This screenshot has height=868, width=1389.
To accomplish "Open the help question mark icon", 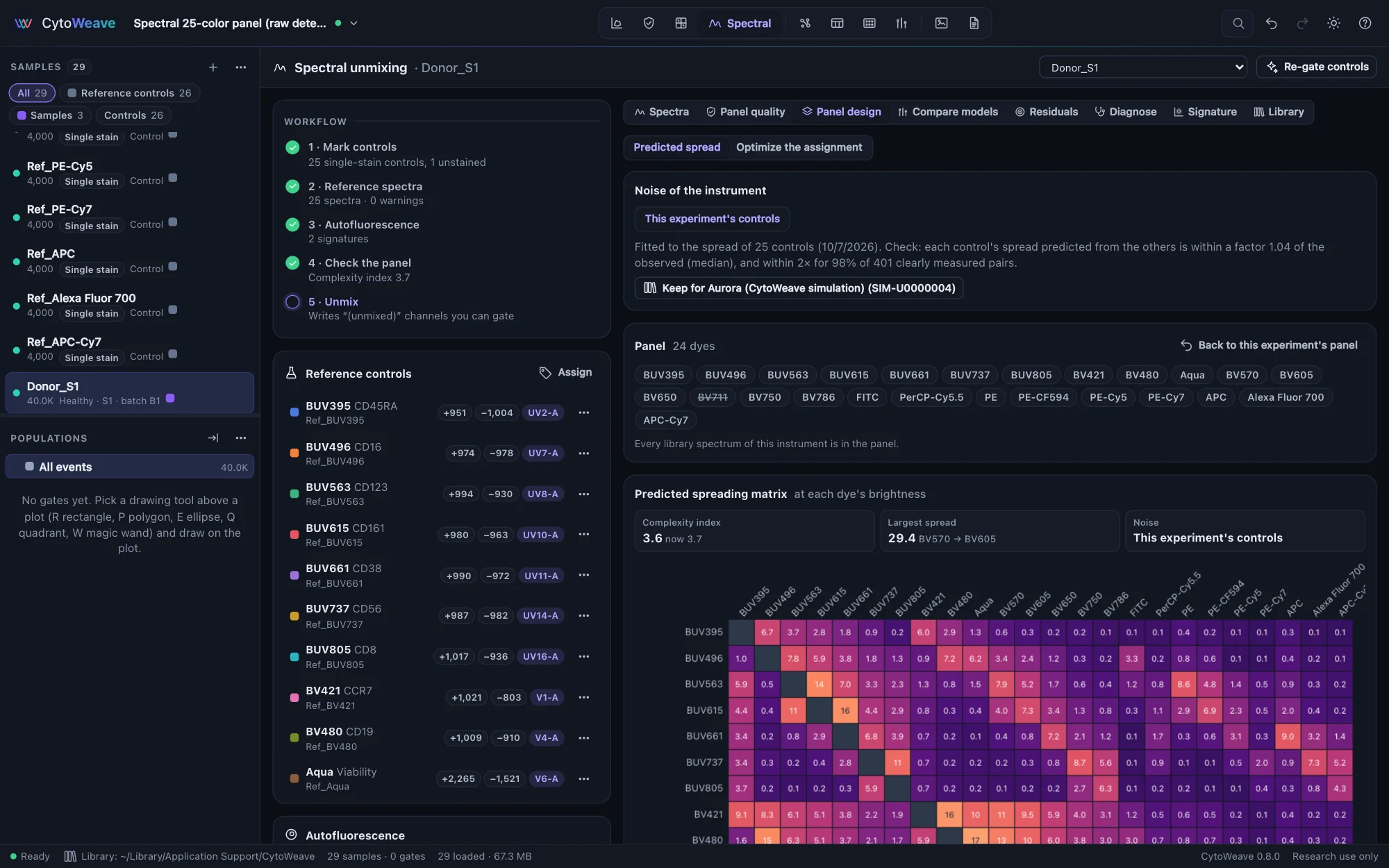I will [1365, 23].
